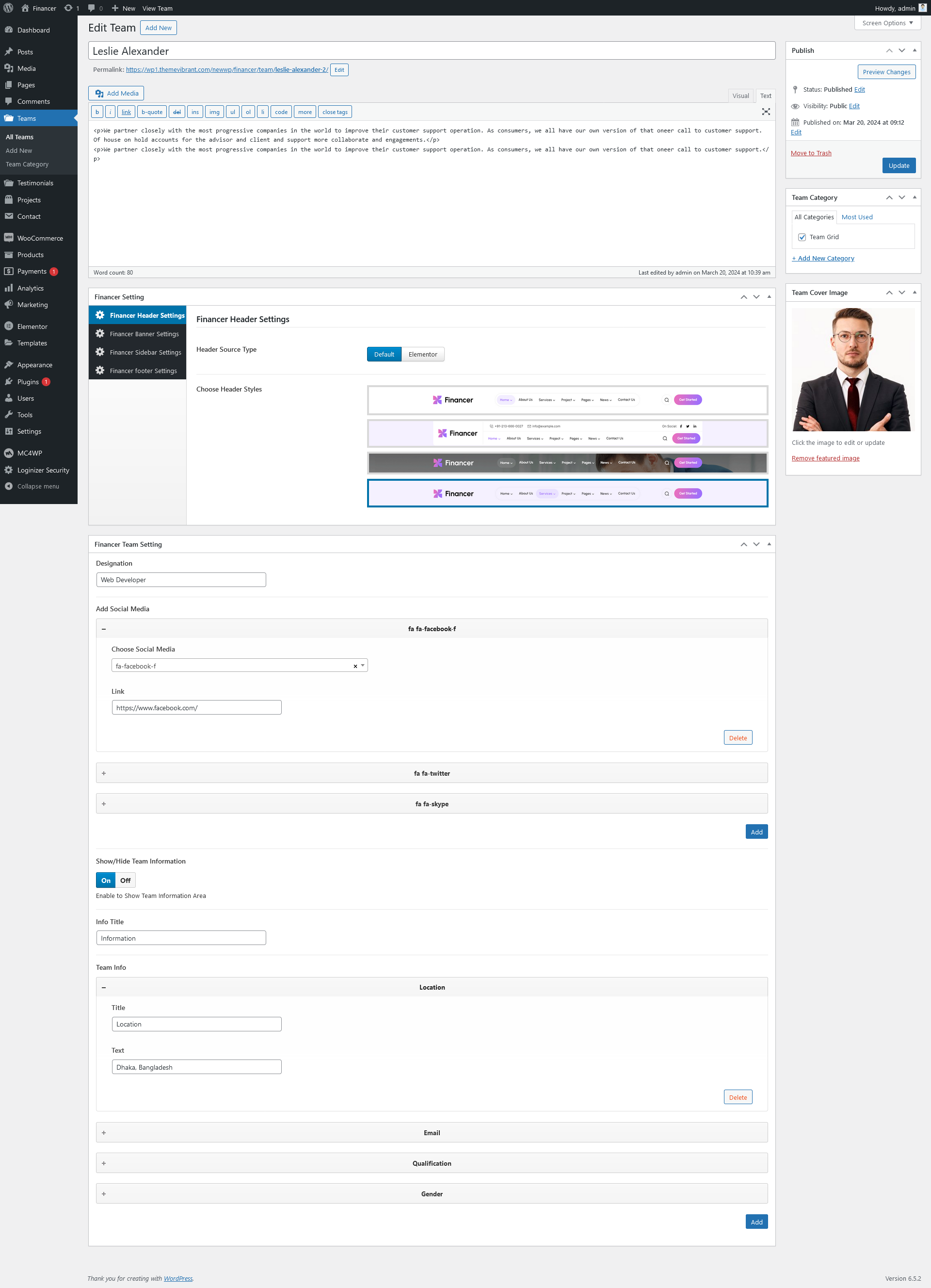Viewport: 931px width, 1288px height.
Task: Open the Most Used categories tab
Action: 857,217
